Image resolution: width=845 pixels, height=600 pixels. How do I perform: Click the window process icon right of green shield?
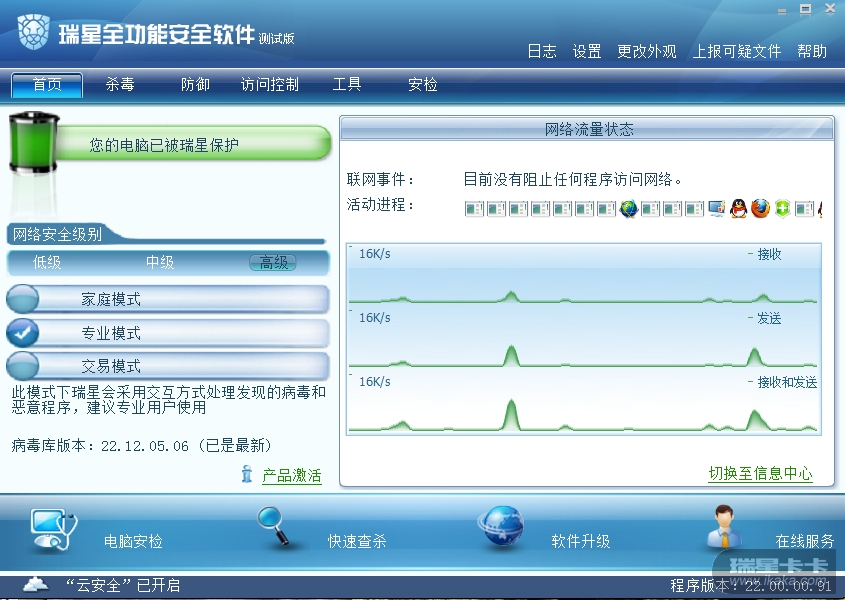pyautogui.click(x=804, y=209)
